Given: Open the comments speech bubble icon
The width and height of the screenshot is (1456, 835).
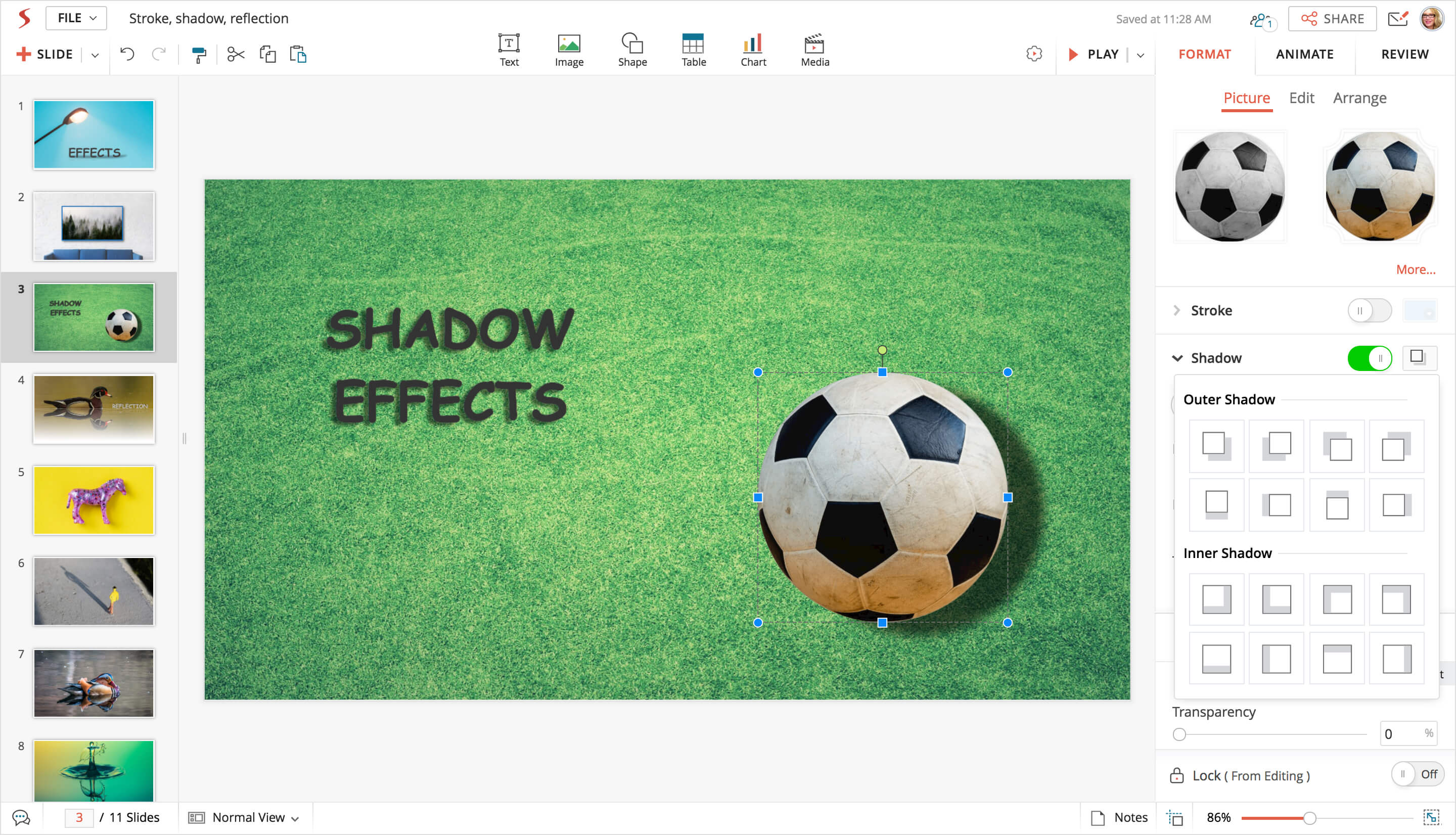Looking at the screenshot, I should coord(21,817).
